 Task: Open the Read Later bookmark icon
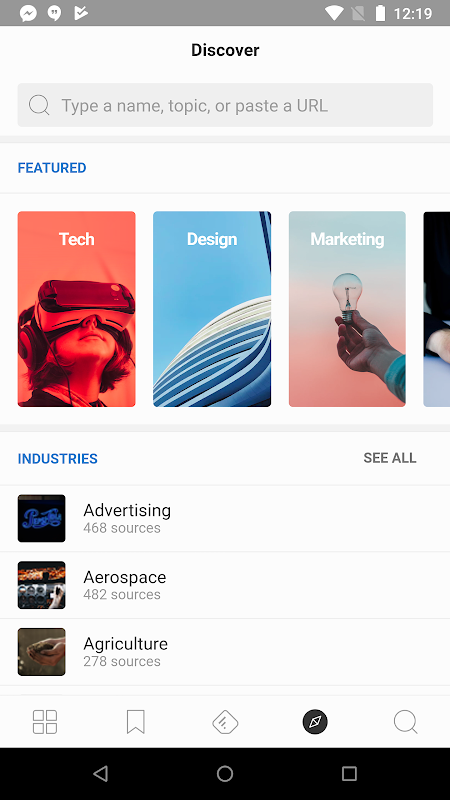pos(135,722)
